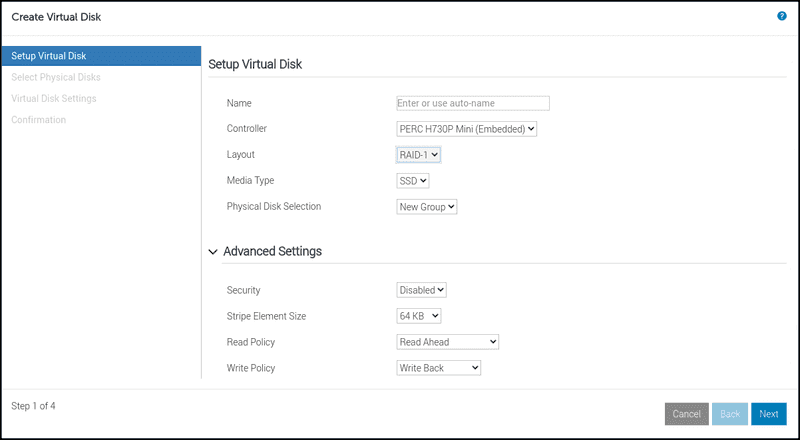Expand the Read Policy Read Ahead dropdown
Image resolution: width=800 pixels, height=440 pixels.
coord(447,342)
